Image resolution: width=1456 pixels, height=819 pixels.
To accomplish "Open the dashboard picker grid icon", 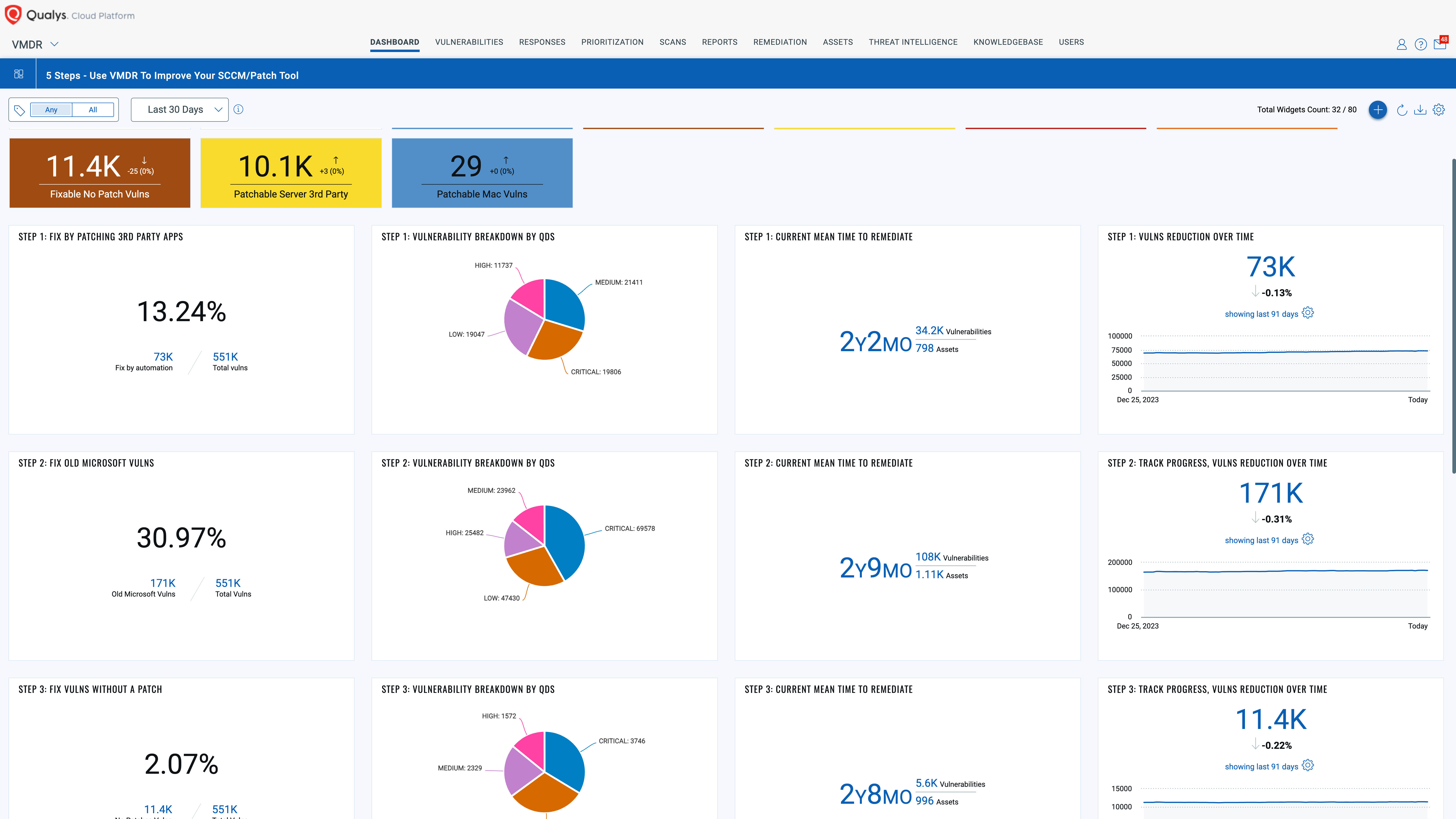I will [x=18, y=74].
